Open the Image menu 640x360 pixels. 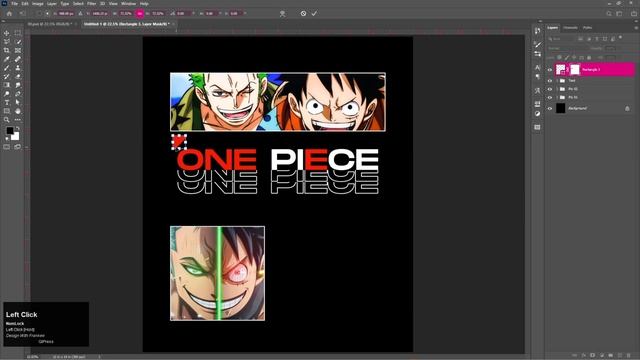point(38,4)
